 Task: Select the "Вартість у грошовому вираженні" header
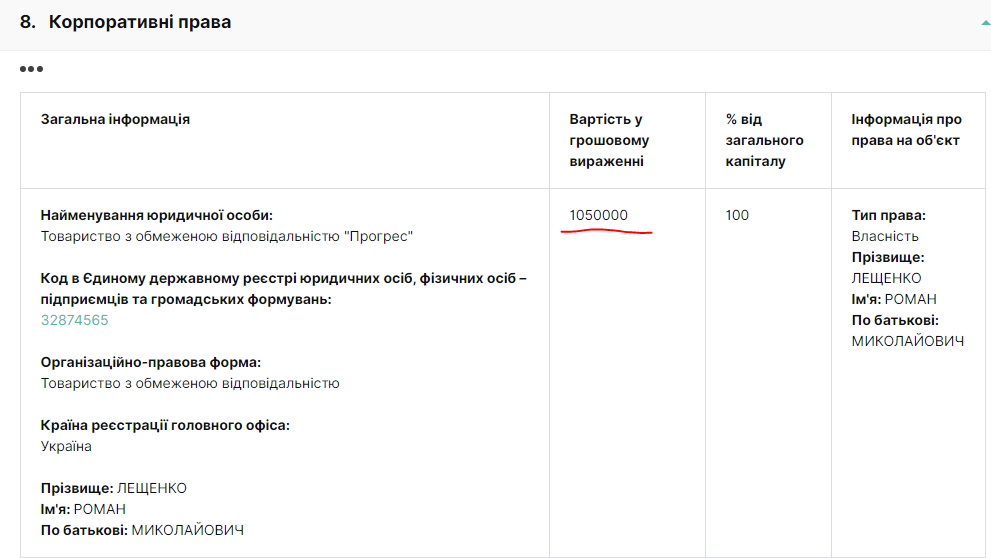tap(609, 140)
